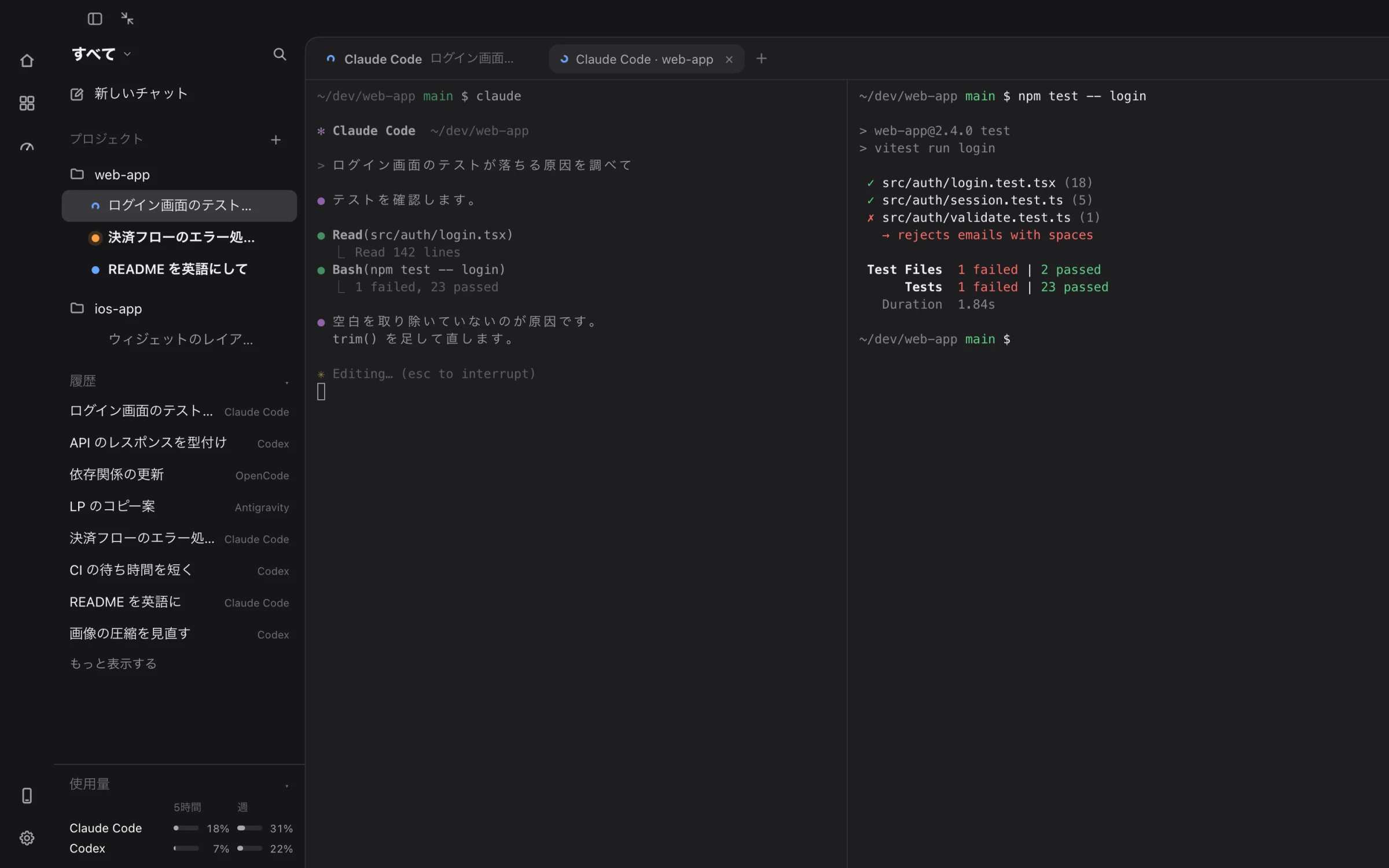This screenshot has height=868, width=1389.
Task: Open a new tab with plus icon
Action: tap(761, 58)
